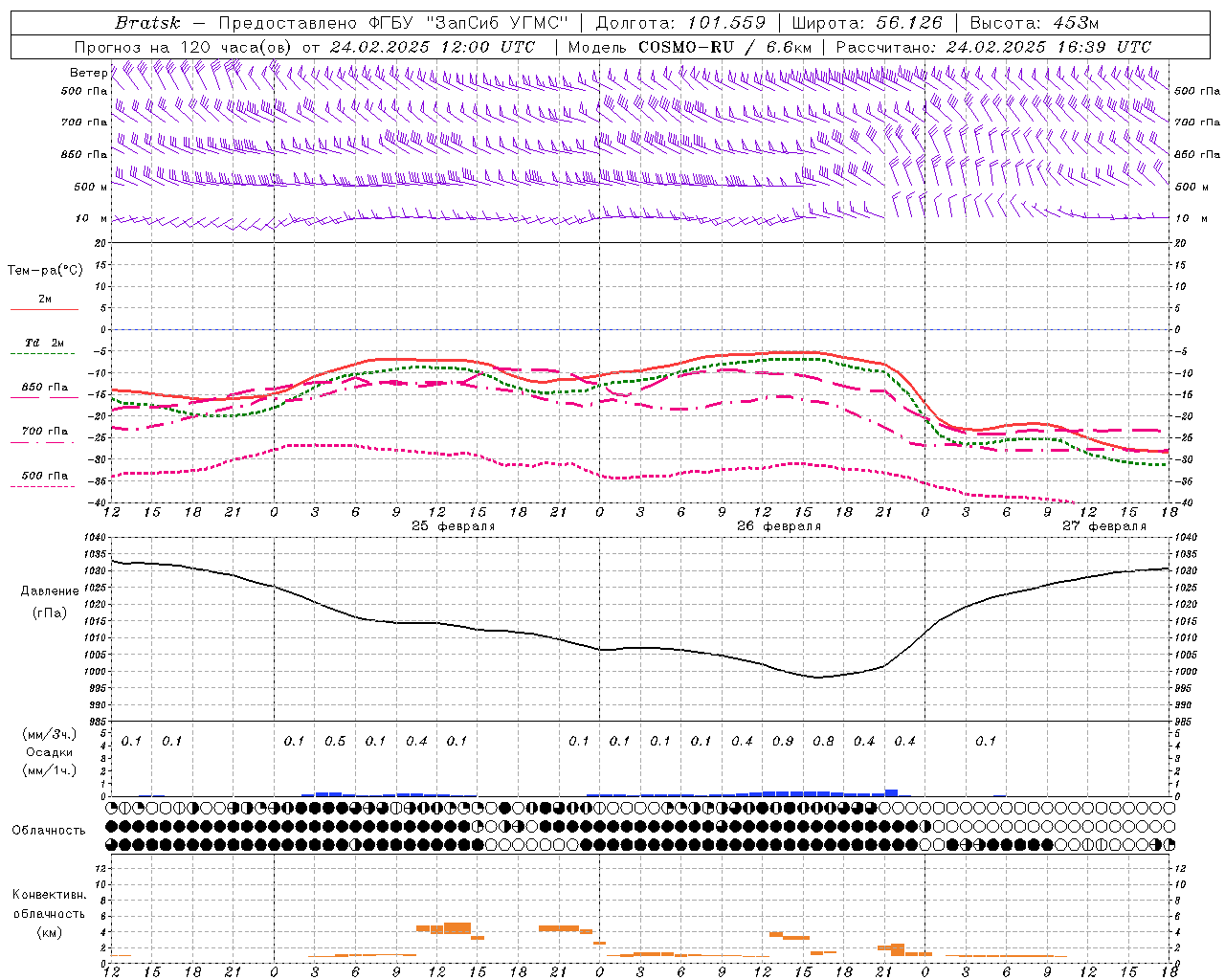
Task: Click the red 2м legend line sample
Action: click(44, 309)
